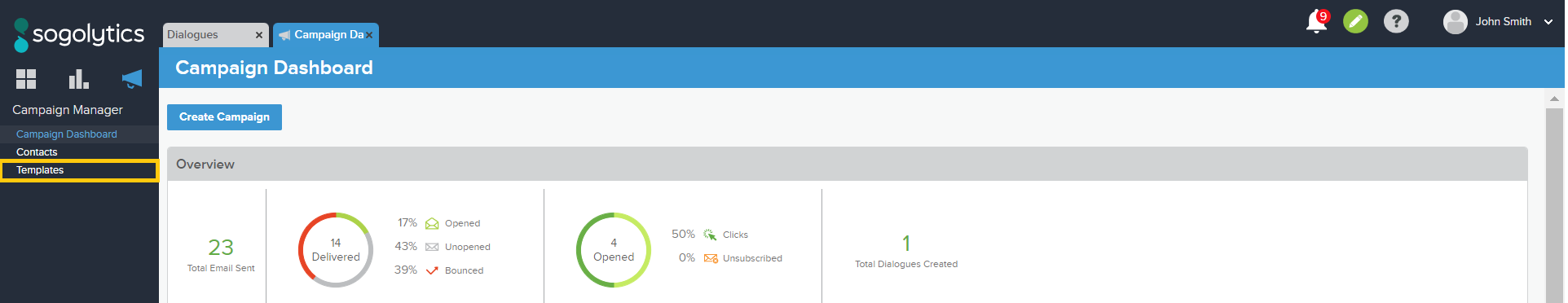
Task: Expand the John Smith account dropdown arrow
Action: pyautogui.click(x=1548, y=22)
